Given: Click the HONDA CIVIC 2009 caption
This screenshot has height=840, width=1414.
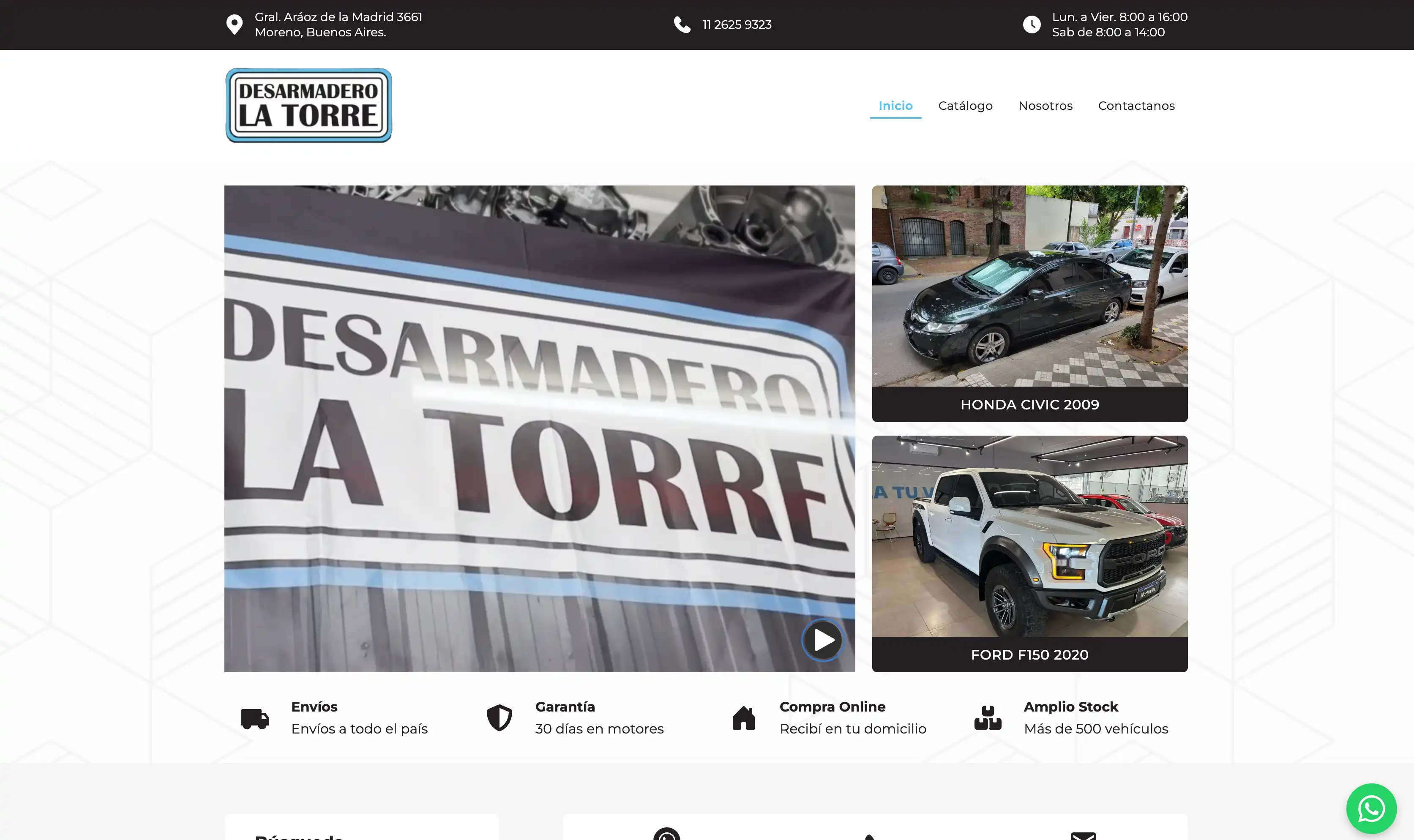Looking at the screenshot, I should coord(1029,405).
